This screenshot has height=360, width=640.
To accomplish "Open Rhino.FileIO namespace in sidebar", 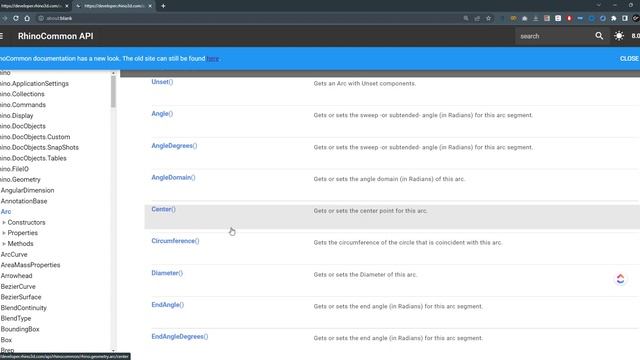I will [14, 169].
